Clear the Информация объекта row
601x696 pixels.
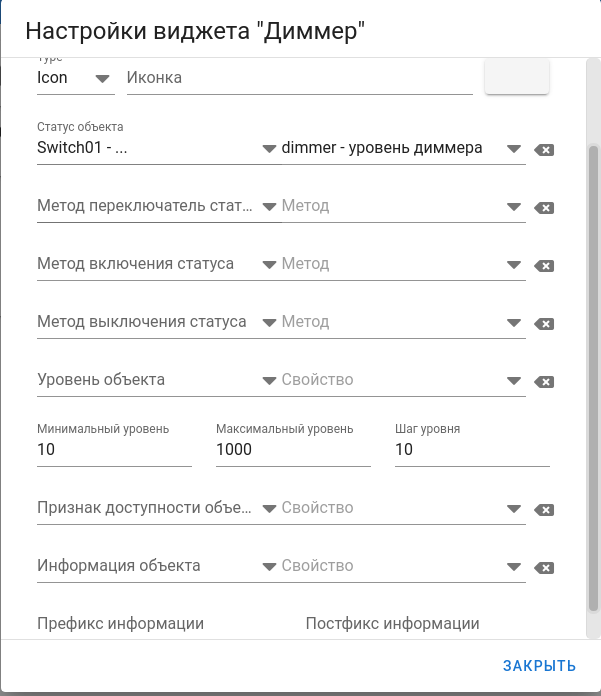click(544, 568)
